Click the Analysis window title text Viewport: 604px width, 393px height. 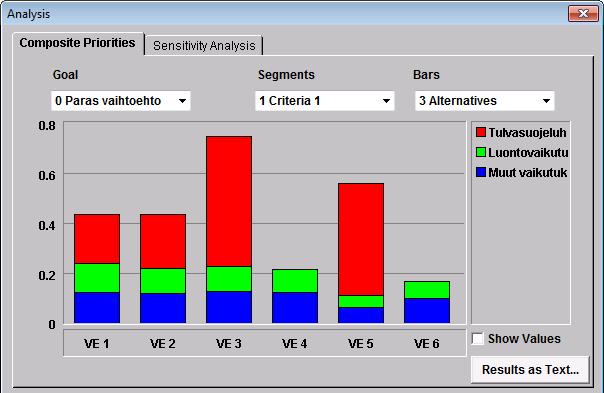point(29,14)
